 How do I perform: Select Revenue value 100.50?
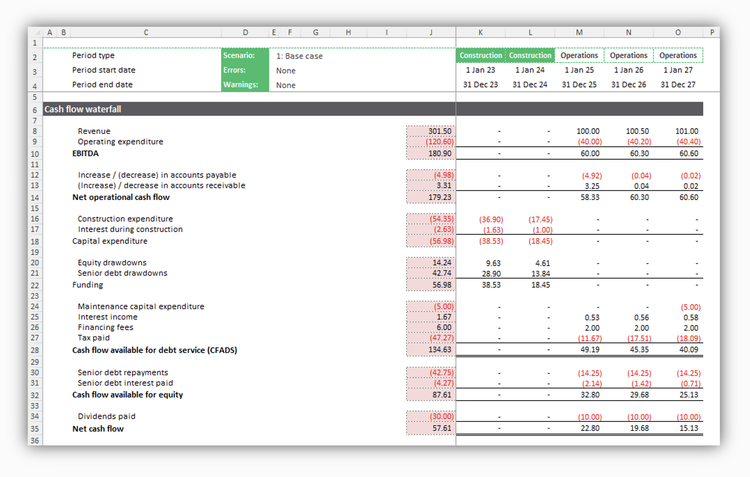(637, 131)
